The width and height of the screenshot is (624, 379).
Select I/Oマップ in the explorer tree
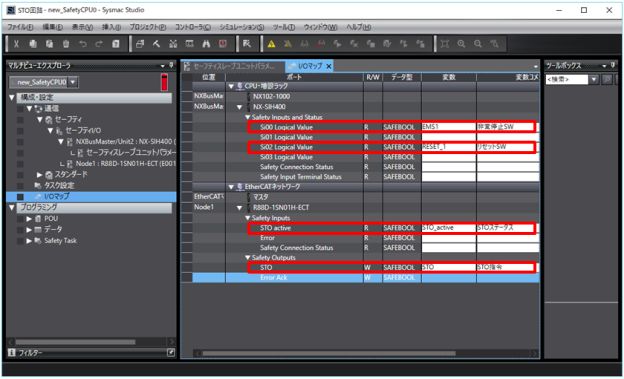(57, 196)
